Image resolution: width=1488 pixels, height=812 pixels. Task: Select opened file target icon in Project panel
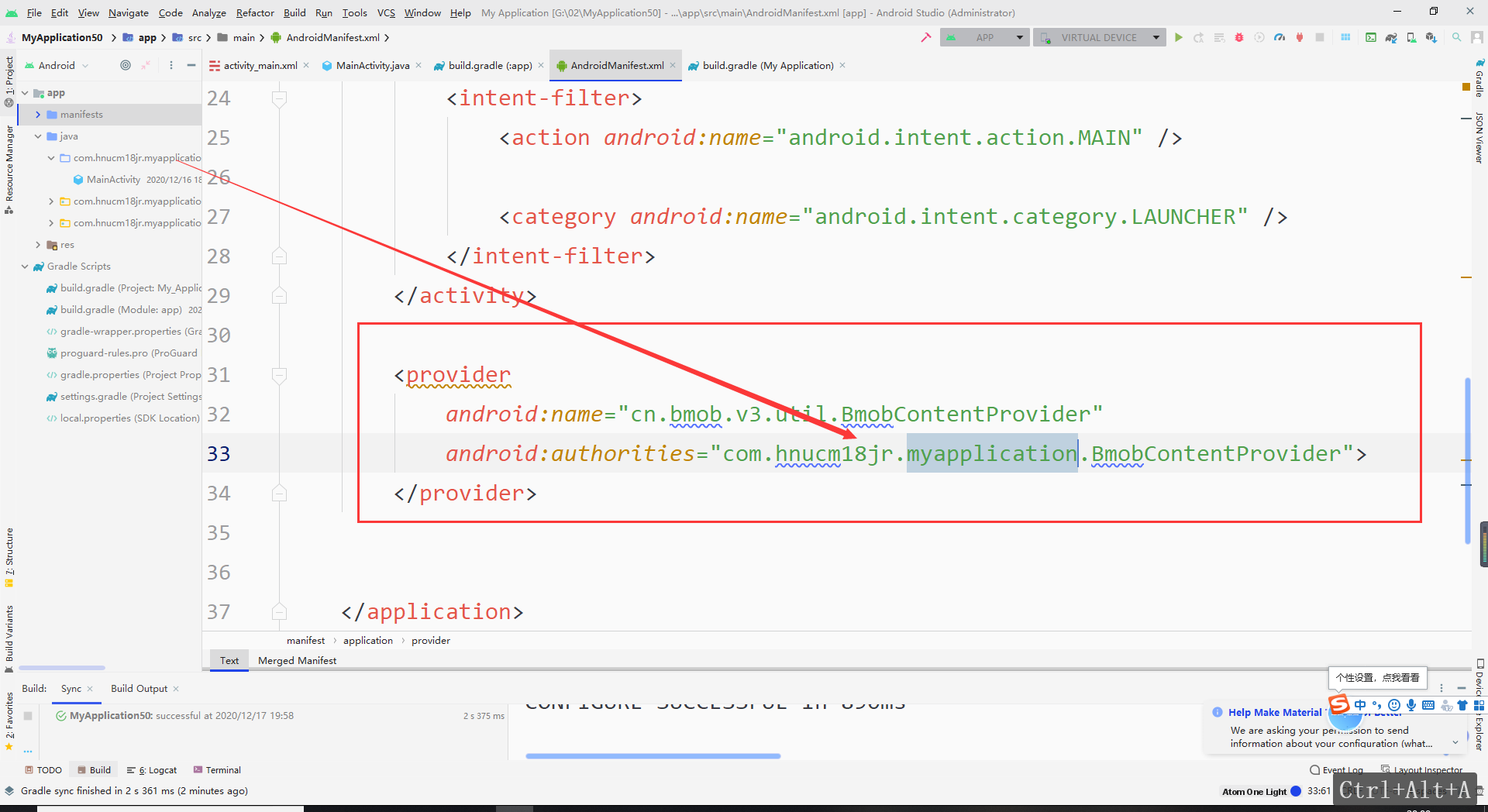[x=126, y=65]
